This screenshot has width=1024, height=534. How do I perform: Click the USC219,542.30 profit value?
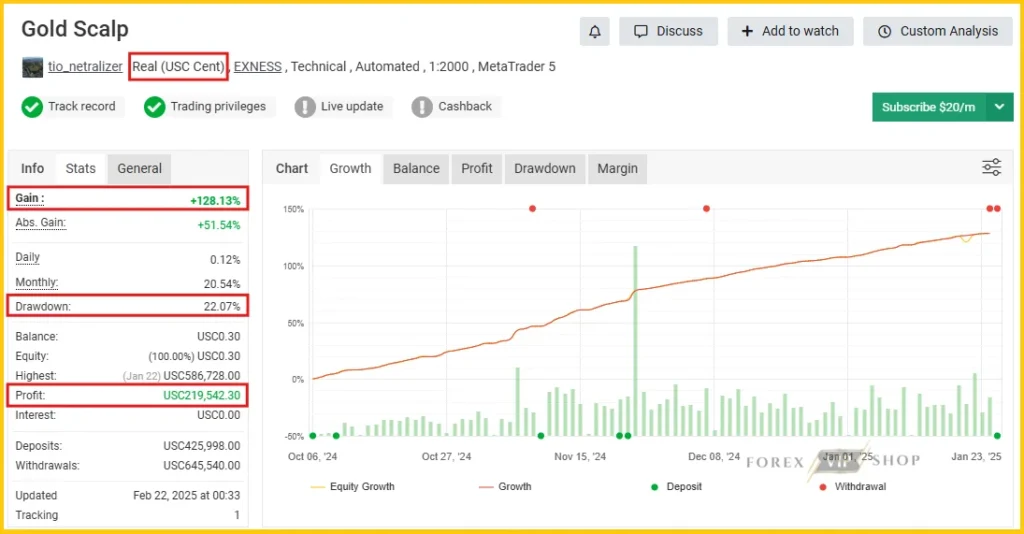tap(202, 396)
